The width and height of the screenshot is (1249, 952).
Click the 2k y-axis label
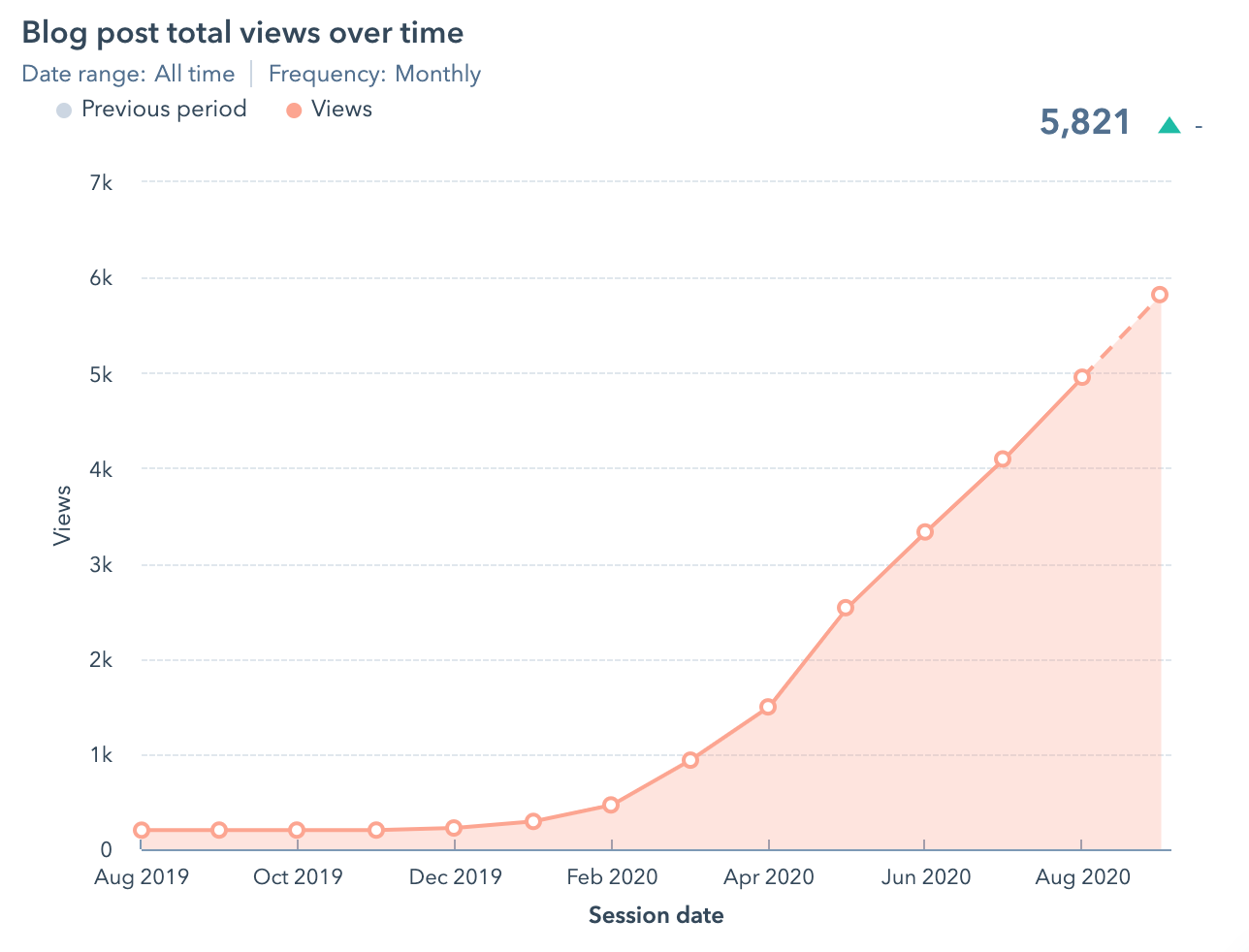(101, 660)
